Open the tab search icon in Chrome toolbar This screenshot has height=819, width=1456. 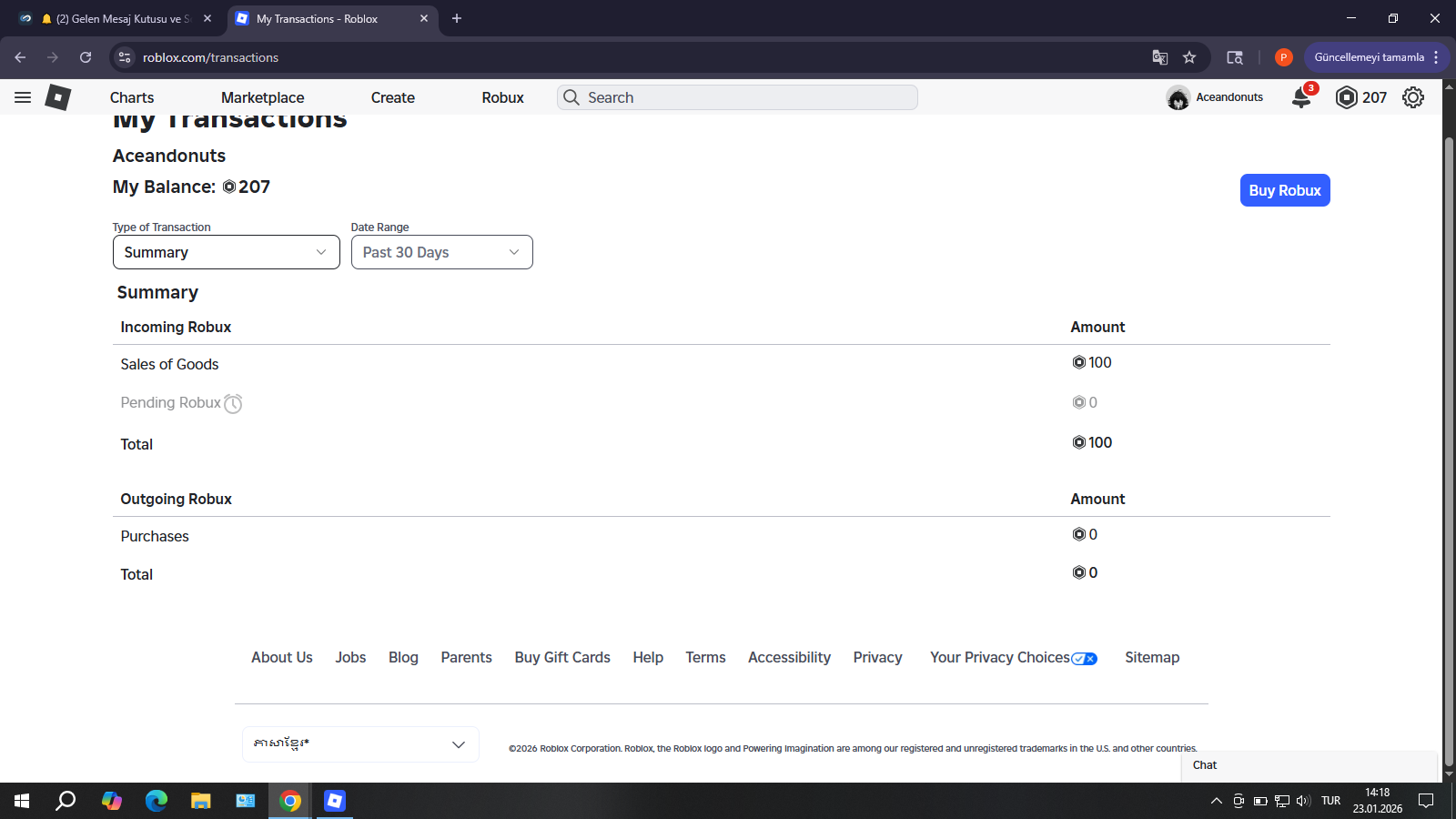1235,57
